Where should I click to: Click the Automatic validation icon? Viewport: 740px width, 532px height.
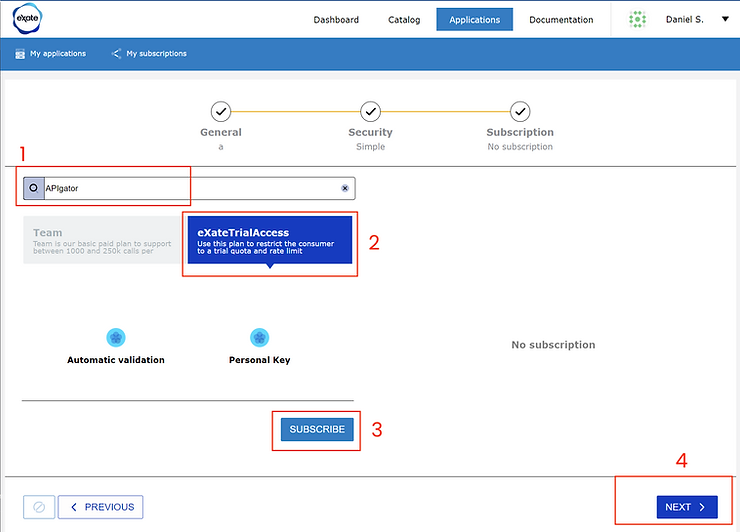[x=116, y=338]
